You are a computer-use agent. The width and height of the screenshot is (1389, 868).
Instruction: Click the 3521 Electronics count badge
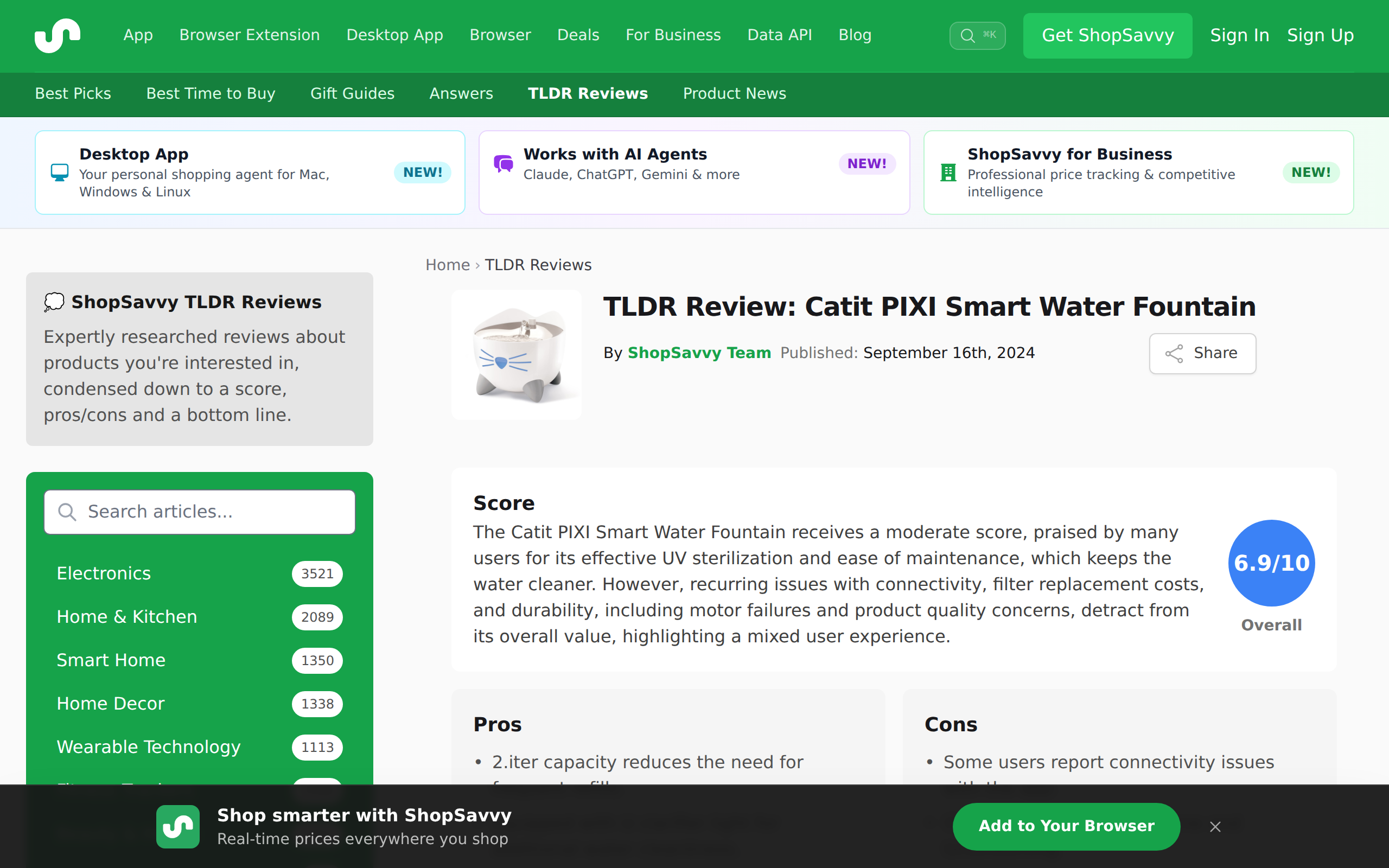point(317,573)
